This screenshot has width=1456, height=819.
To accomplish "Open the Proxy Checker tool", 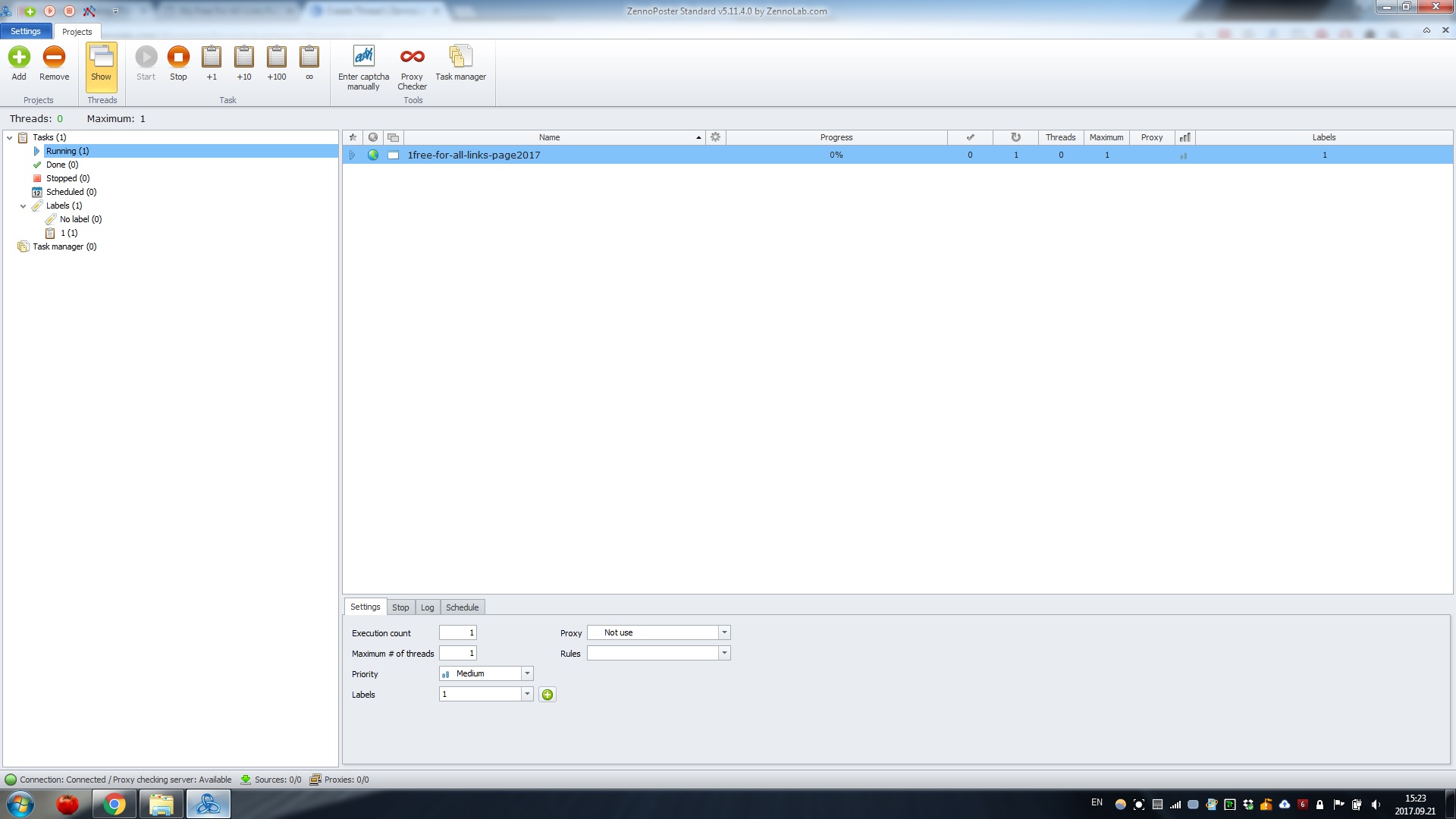I will [x=412, y=68].
